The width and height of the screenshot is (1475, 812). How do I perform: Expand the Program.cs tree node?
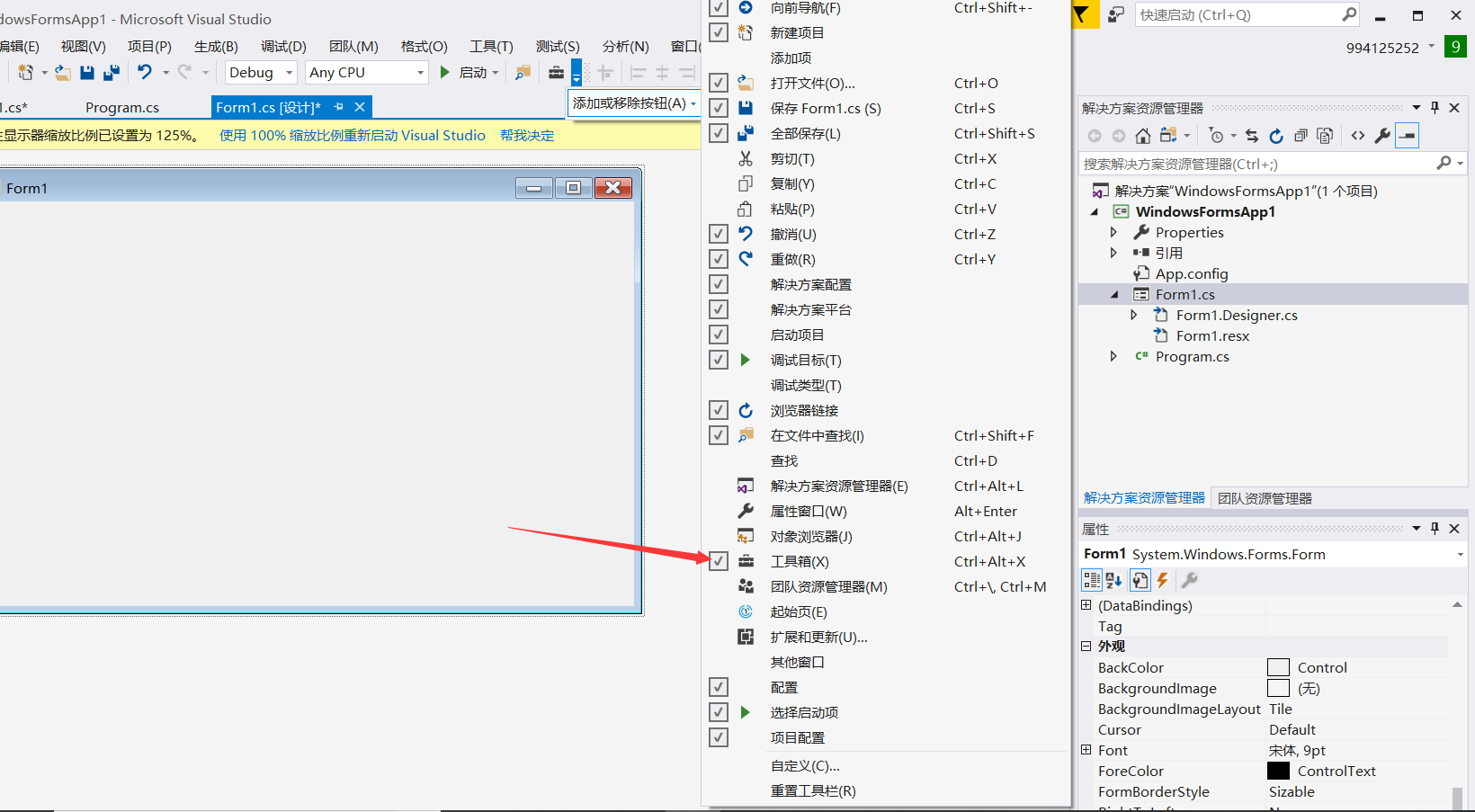coord(1113,356)
